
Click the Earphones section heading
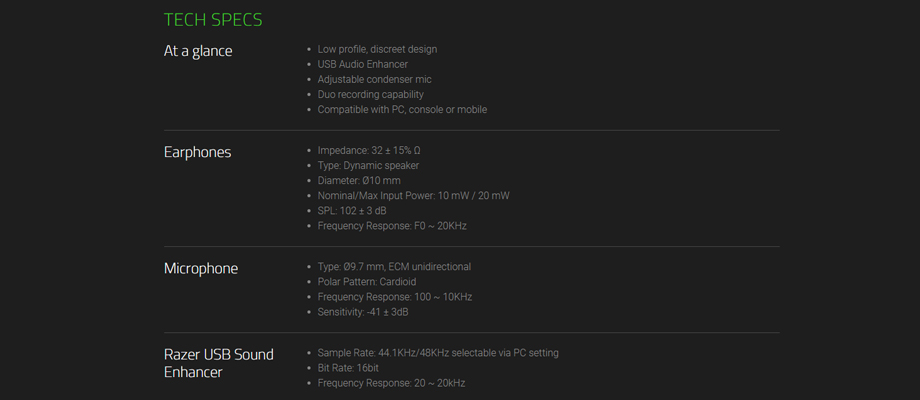(197, 152)
